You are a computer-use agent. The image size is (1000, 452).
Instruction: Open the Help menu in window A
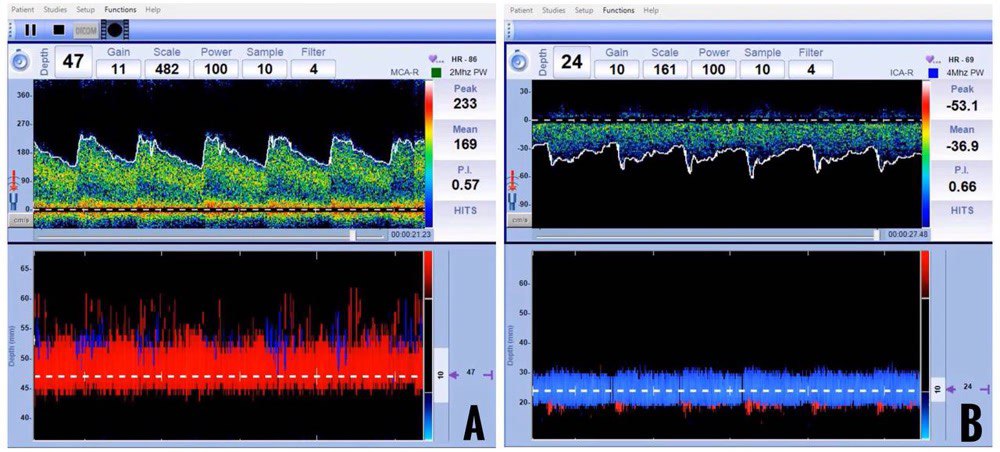click(x=153, y=10)
